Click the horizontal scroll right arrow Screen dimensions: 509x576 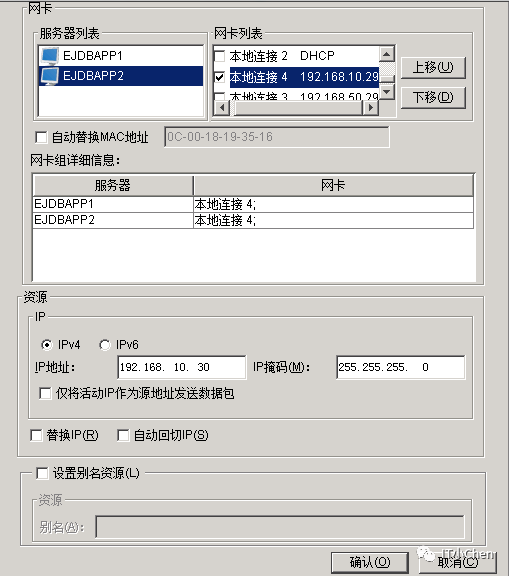371,108
